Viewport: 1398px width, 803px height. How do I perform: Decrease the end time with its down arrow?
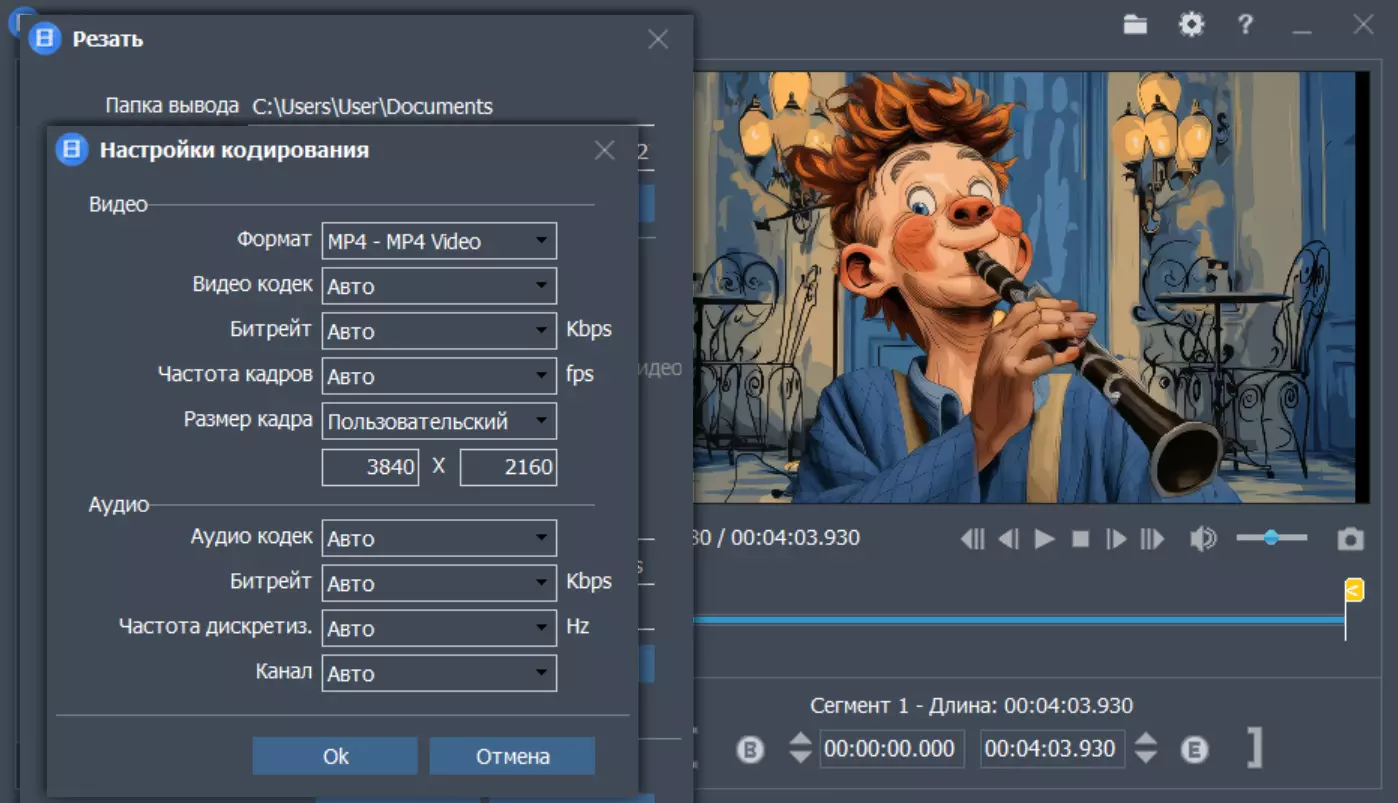click(1146, 757)
